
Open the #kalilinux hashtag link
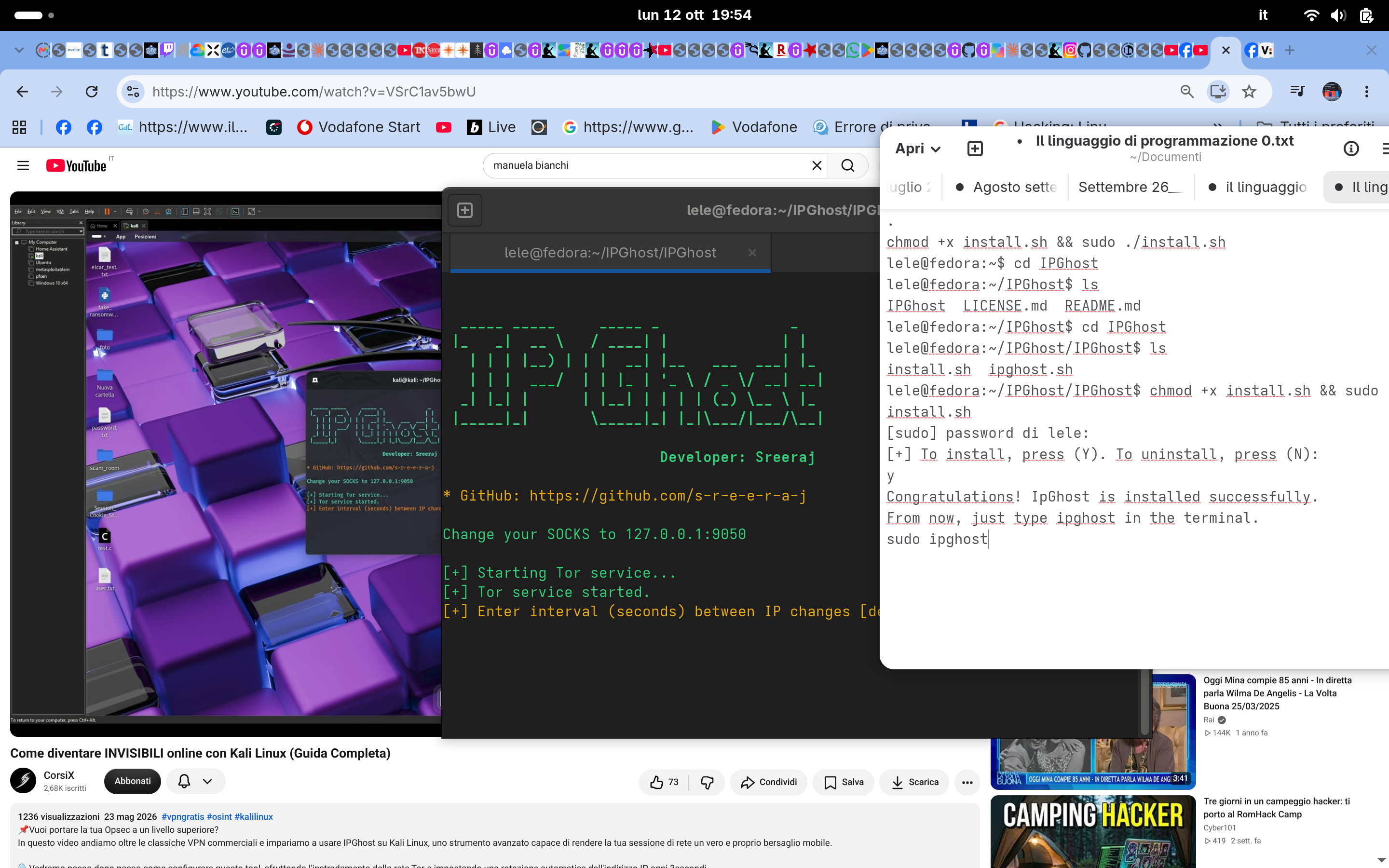tap(254, 816)
